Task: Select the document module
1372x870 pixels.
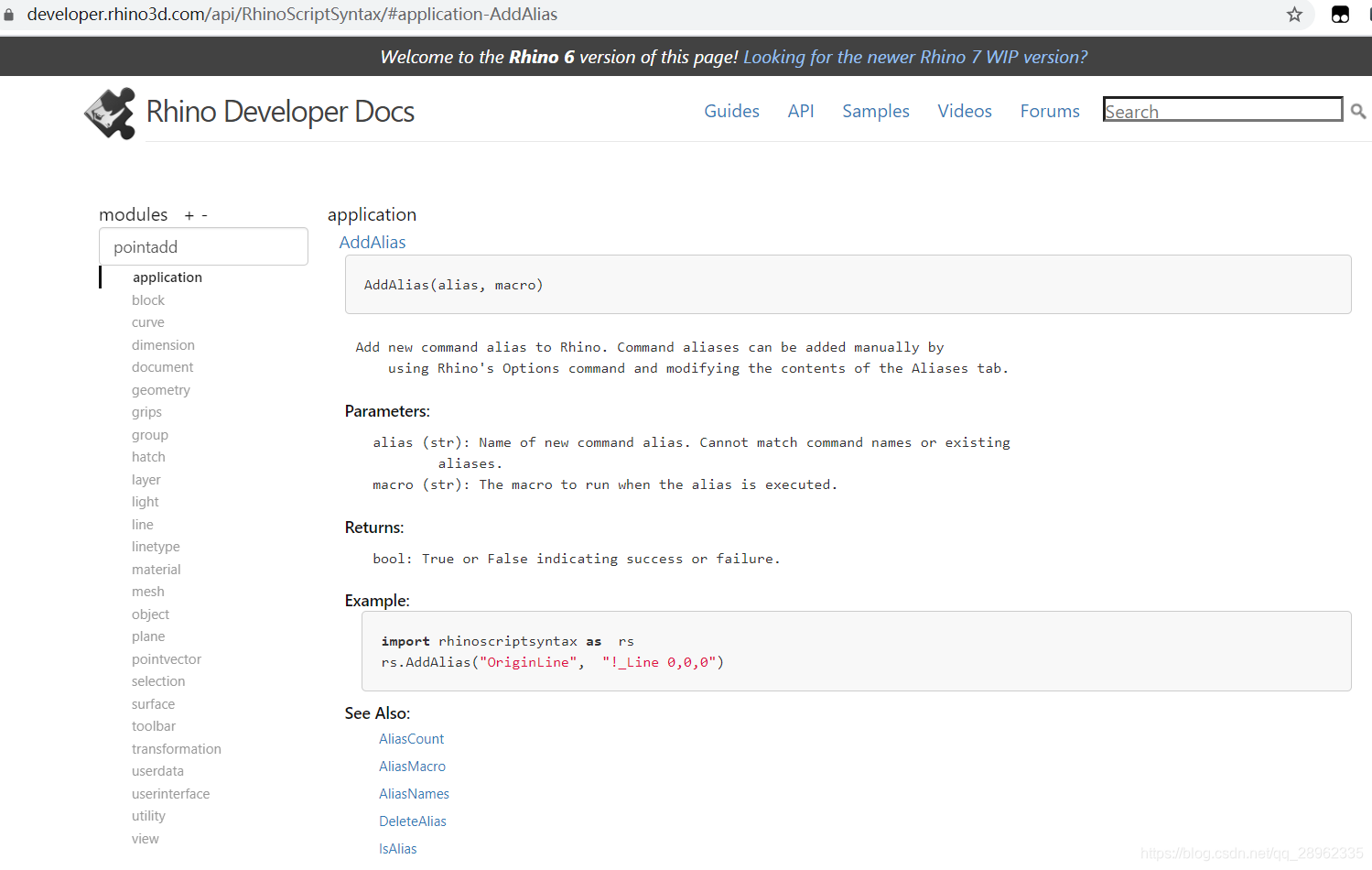Action: pos(163,367)
